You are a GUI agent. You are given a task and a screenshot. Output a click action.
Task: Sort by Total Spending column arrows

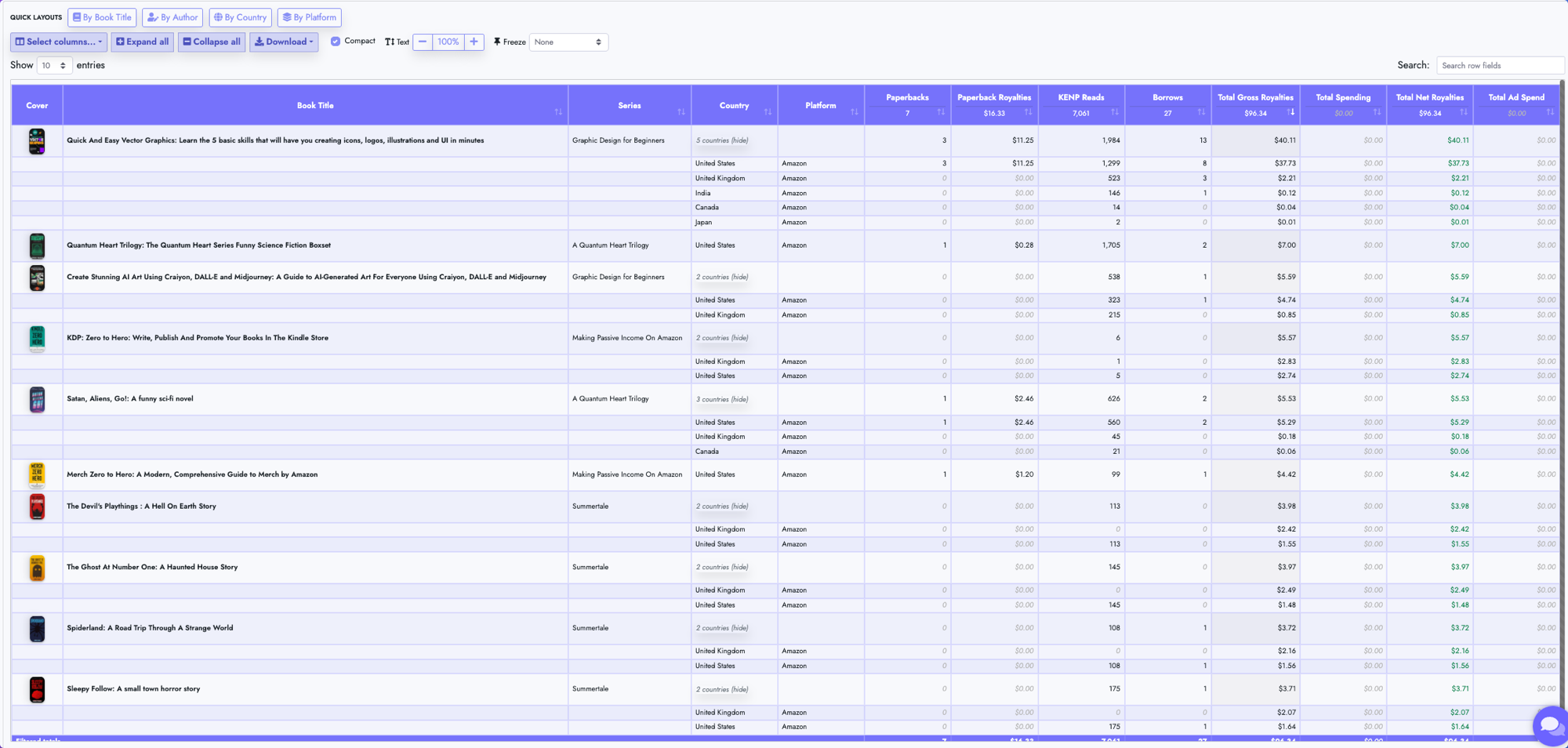(x=1377, y=112)
